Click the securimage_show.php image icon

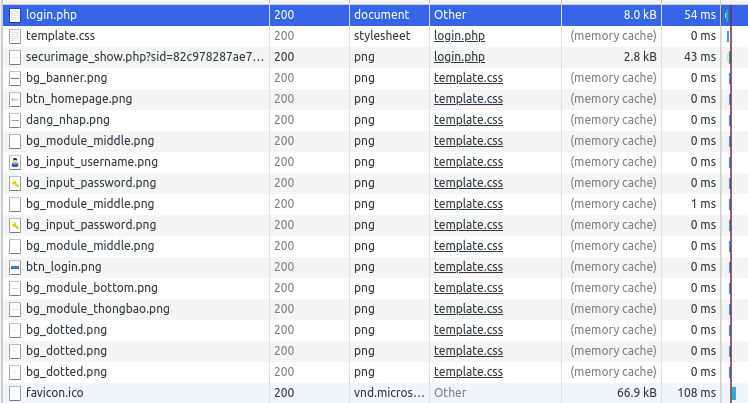click(15, 57)
